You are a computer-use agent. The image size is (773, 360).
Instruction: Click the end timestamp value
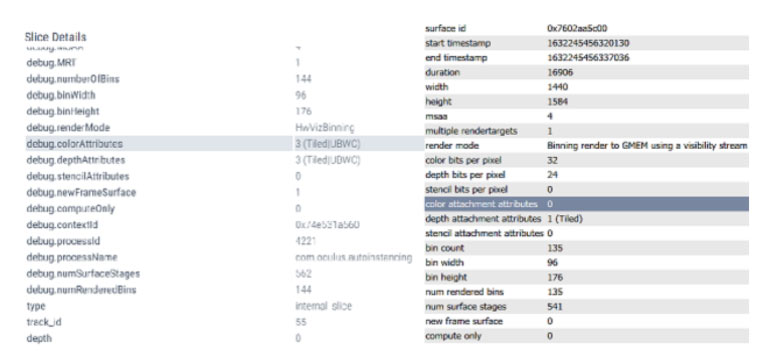[x=588, y=58]
